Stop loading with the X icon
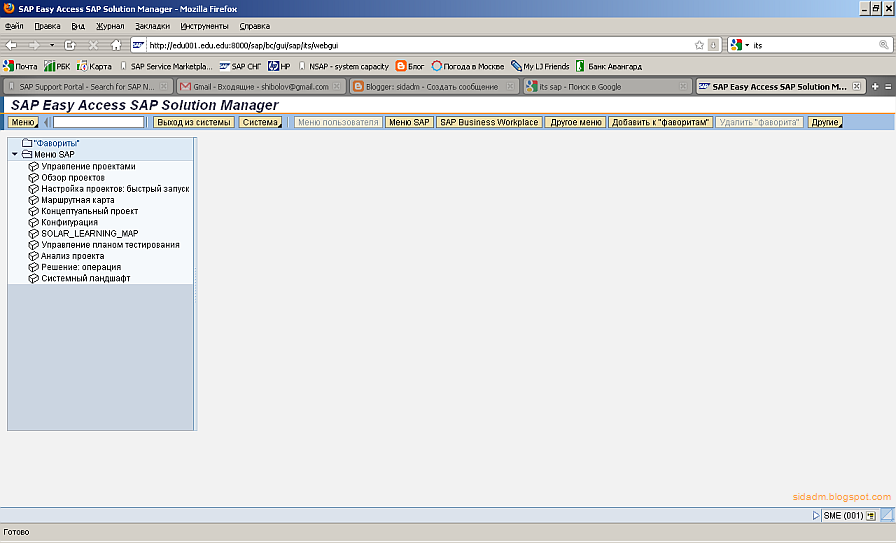The image size is (896, 543). coord(94,45)
